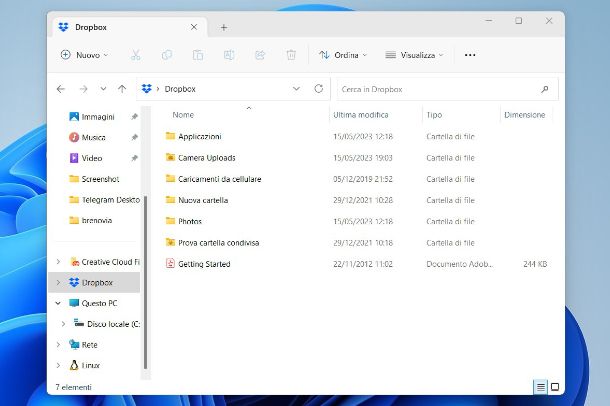Add a new tab with plus
Viewport: 610px width, 406px height.
coord(224,27)
